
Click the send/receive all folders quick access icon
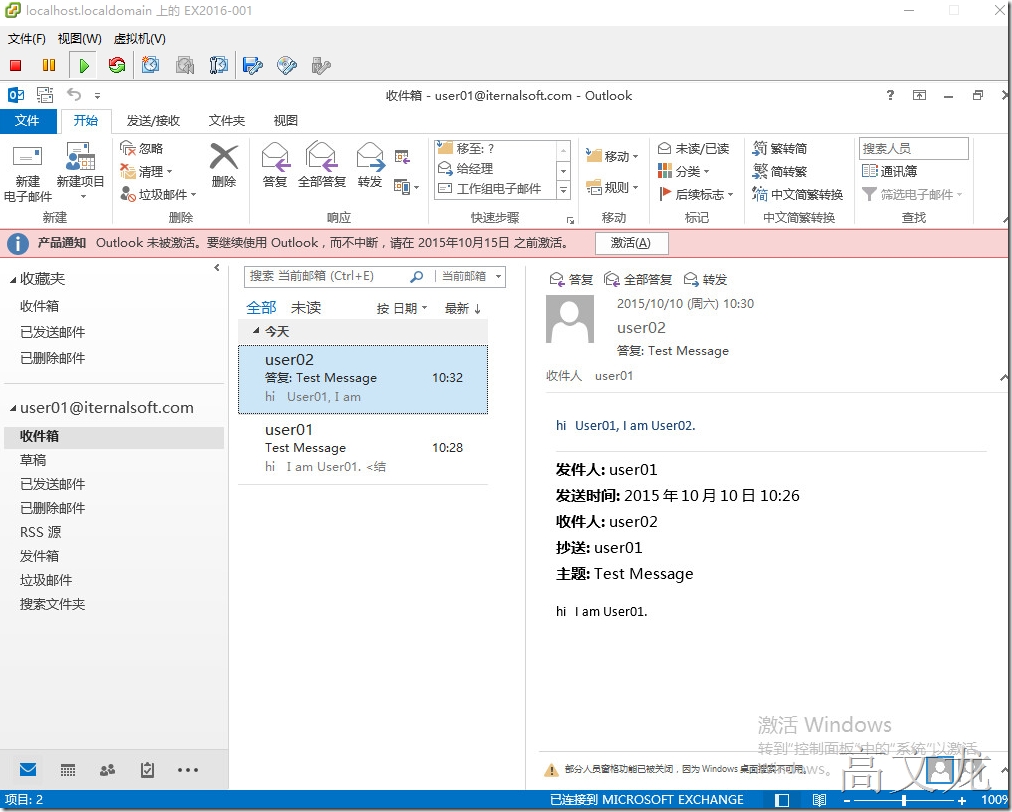click(x=45, y=96)
